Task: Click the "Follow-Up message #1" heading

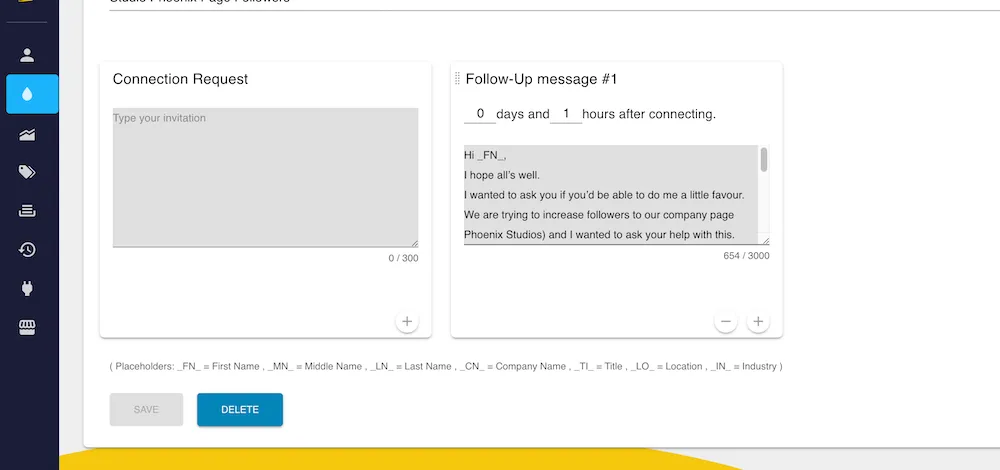Action: click(x=541, y=79)
